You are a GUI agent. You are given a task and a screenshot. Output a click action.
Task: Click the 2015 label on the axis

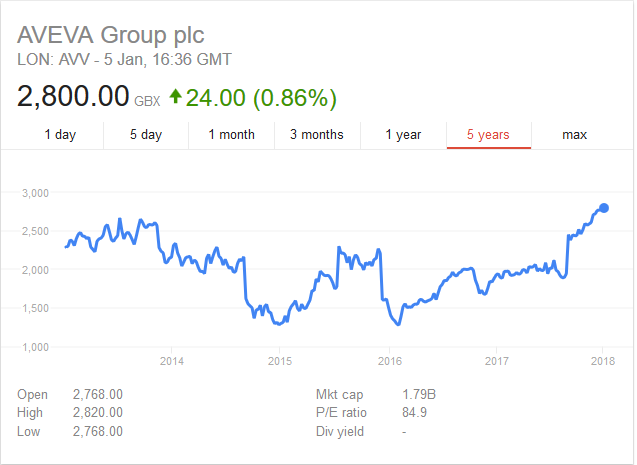279,361
